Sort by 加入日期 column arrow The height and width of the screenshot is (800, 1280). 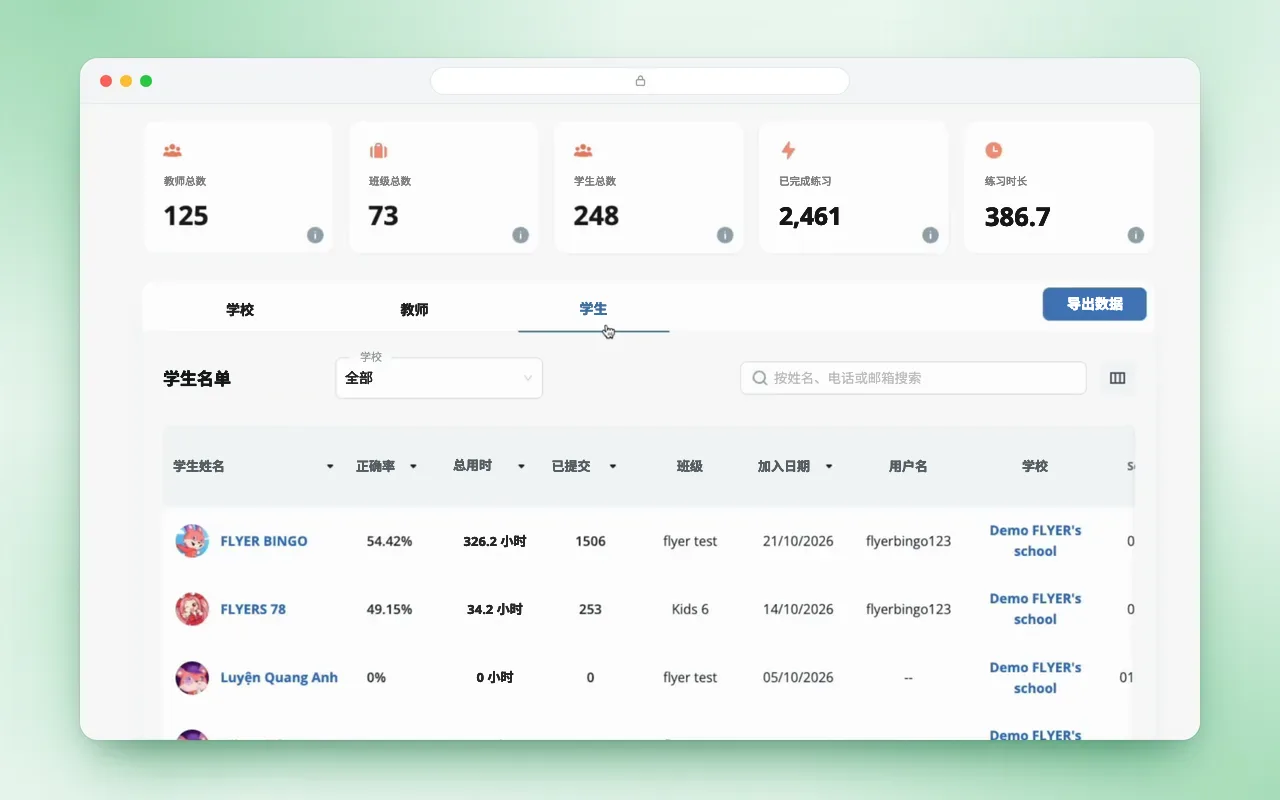(829, 467)
